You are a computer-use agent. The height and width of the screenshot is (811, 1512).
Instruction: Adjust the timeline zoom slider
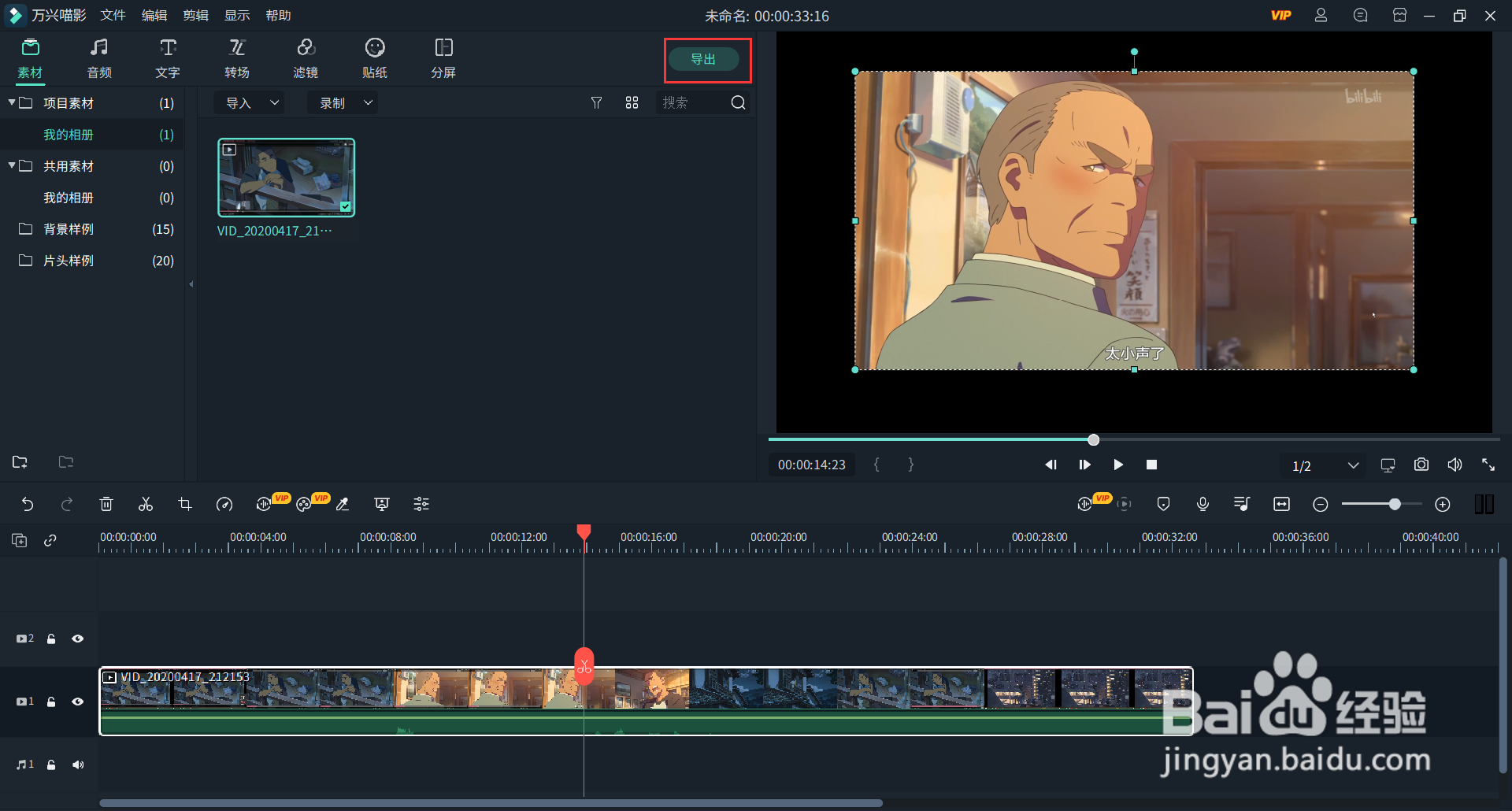1395,504
